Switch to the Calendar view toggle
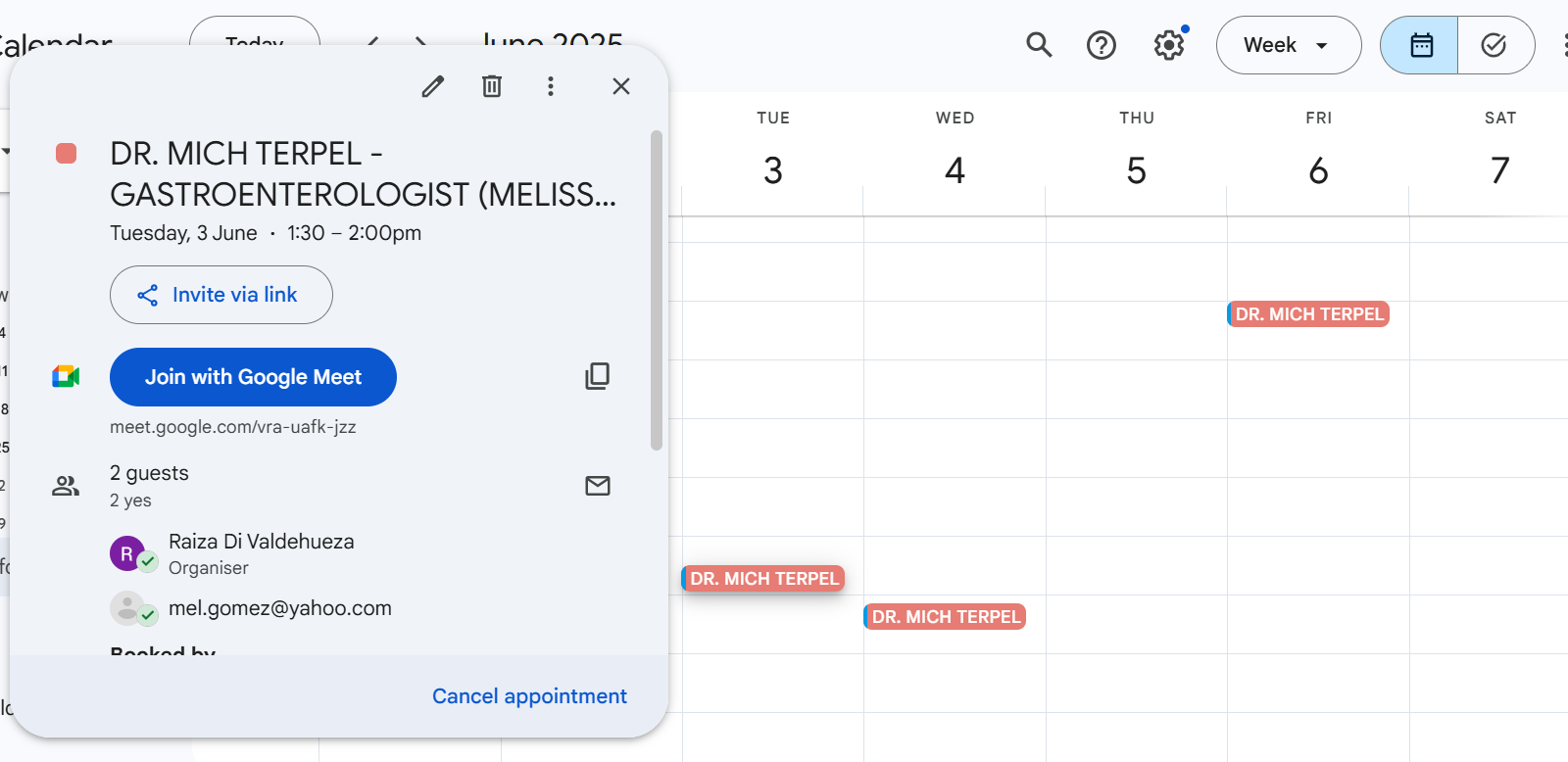 pos(1420,45)
